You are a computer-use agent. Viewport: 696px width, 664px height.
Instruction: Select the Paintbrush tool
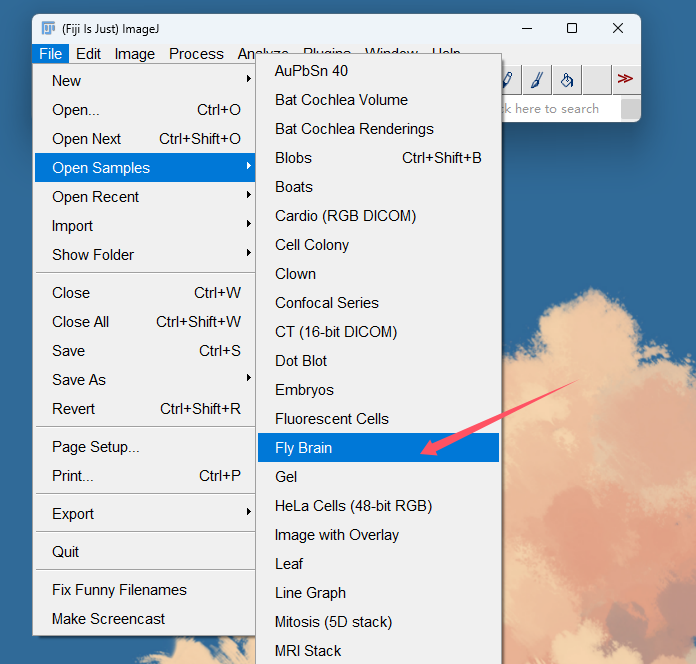click(537, 79)
